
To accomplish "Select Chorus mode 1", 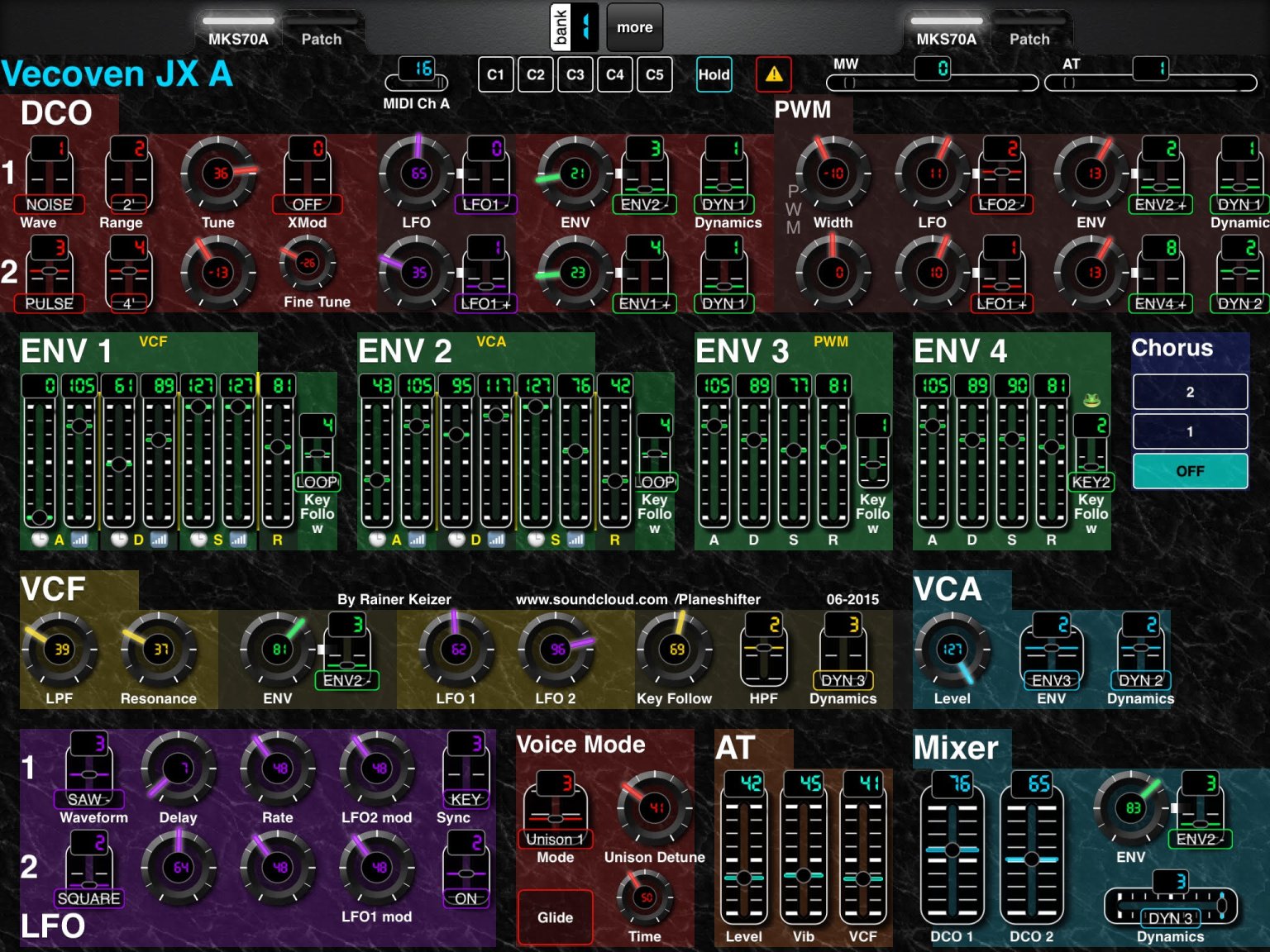I will coord(1190,431).
